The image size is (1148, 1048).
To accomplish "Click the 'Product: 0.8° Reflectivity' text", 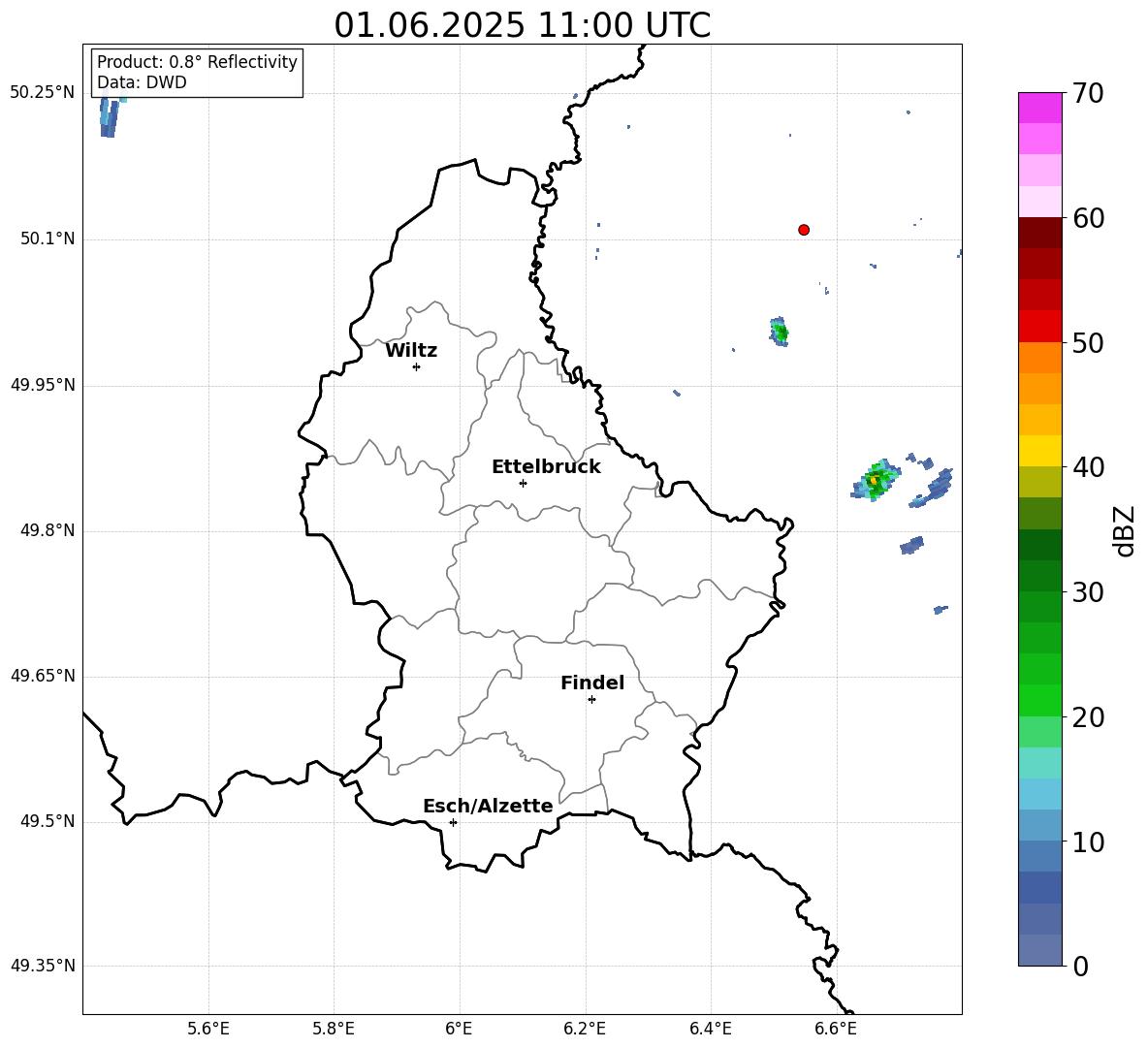I will click(x=197, y=61).
